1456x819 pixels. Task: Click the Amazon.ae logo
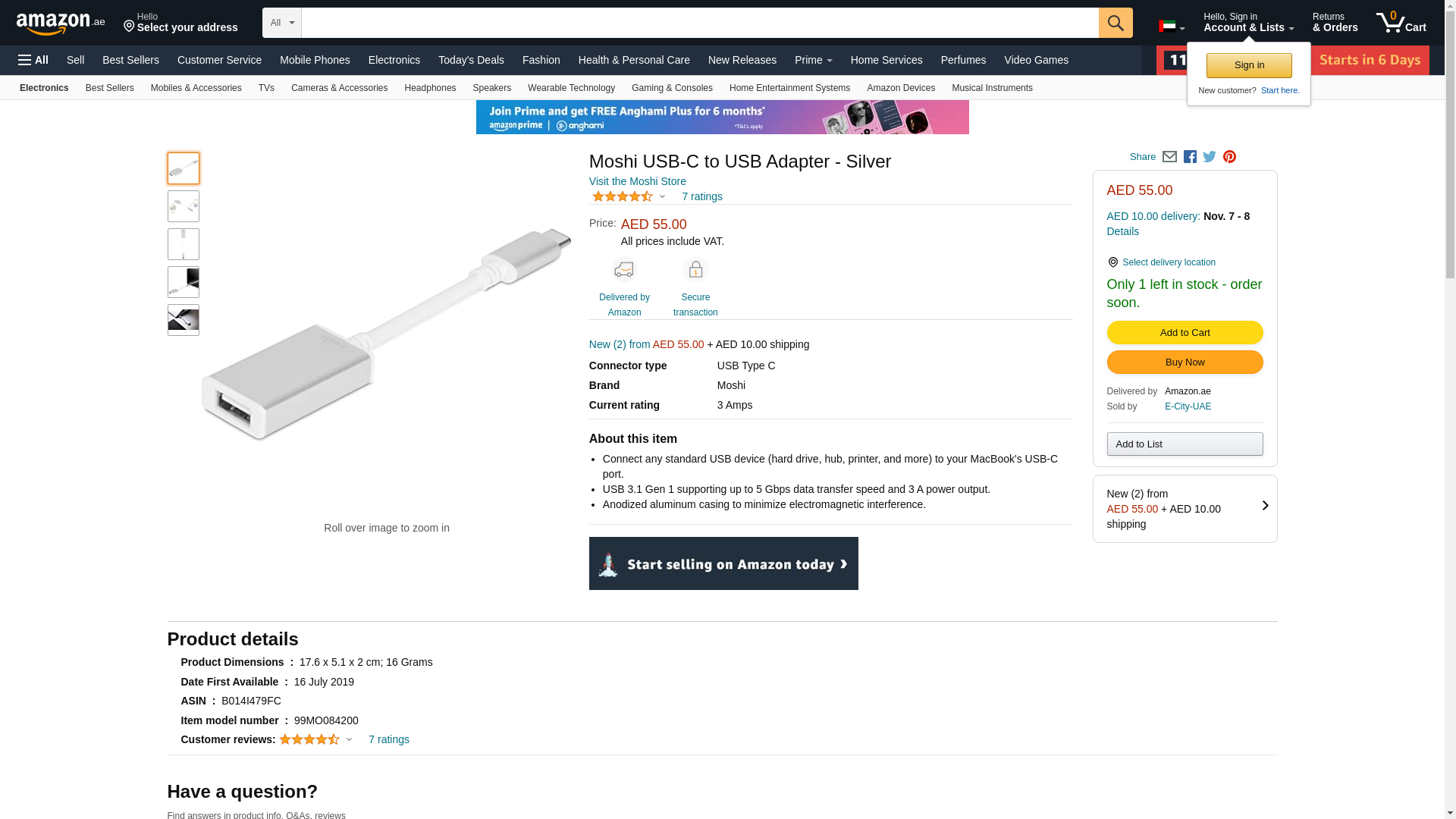pos(61,24)
